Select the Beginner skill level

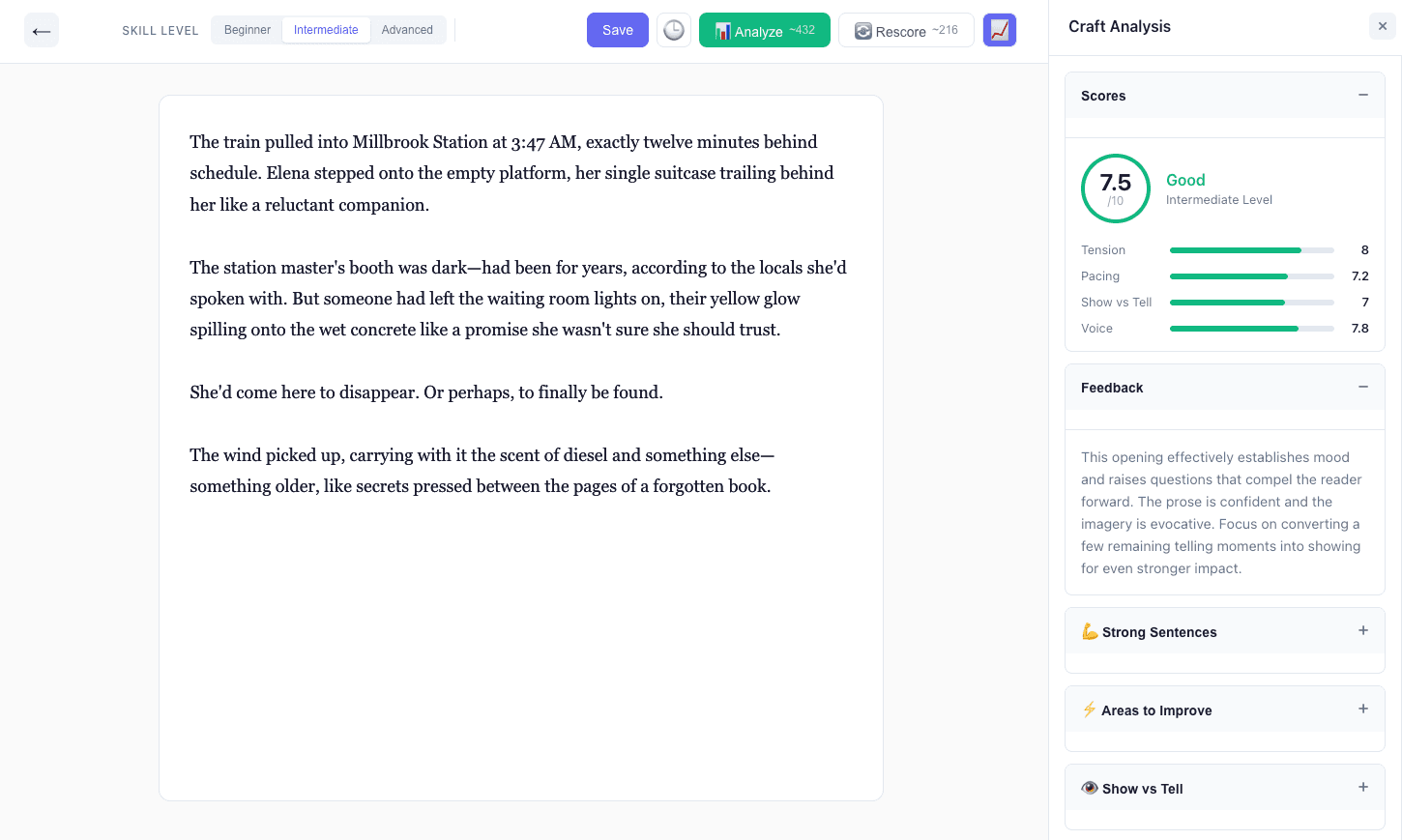248,30
